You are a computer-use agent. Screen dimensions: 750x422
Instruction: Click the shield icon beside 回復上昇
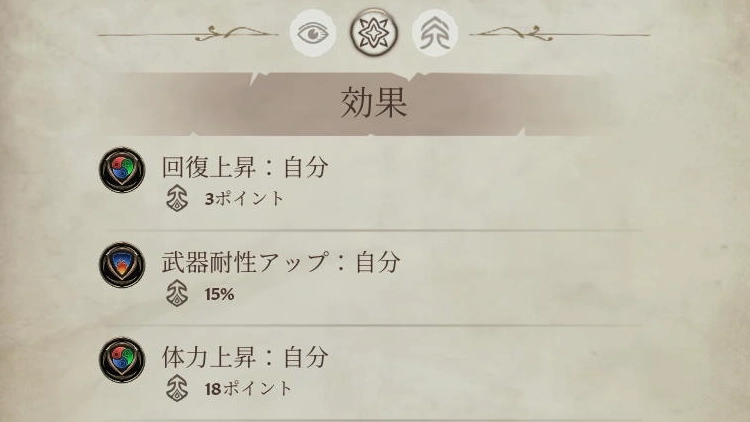pos(122,171)
